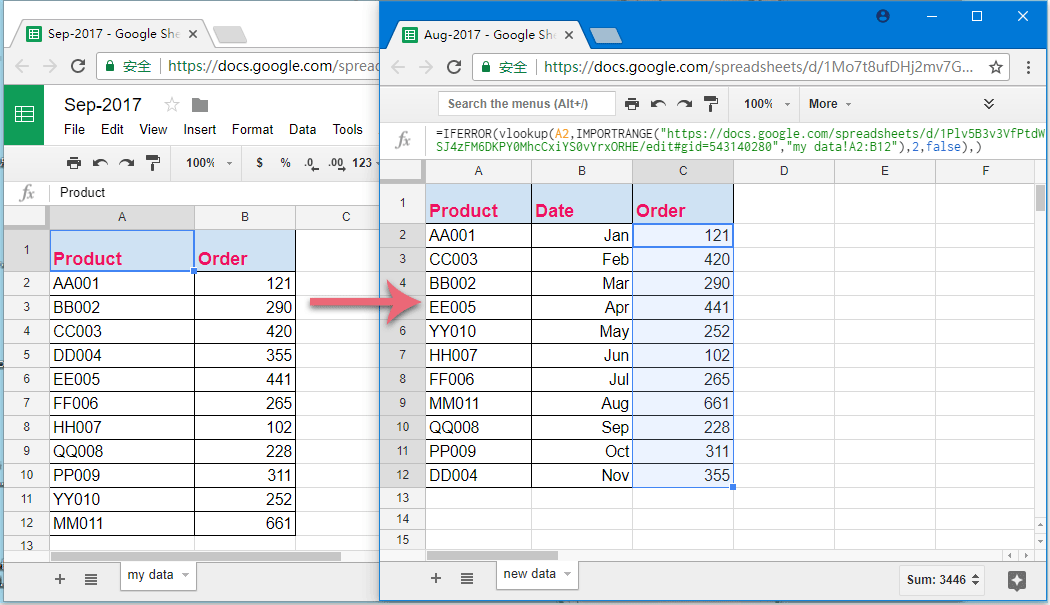This screenshot has height=605, width=1050.
Task: Switch to the 'new data' sheet tab
Action: 530,574
